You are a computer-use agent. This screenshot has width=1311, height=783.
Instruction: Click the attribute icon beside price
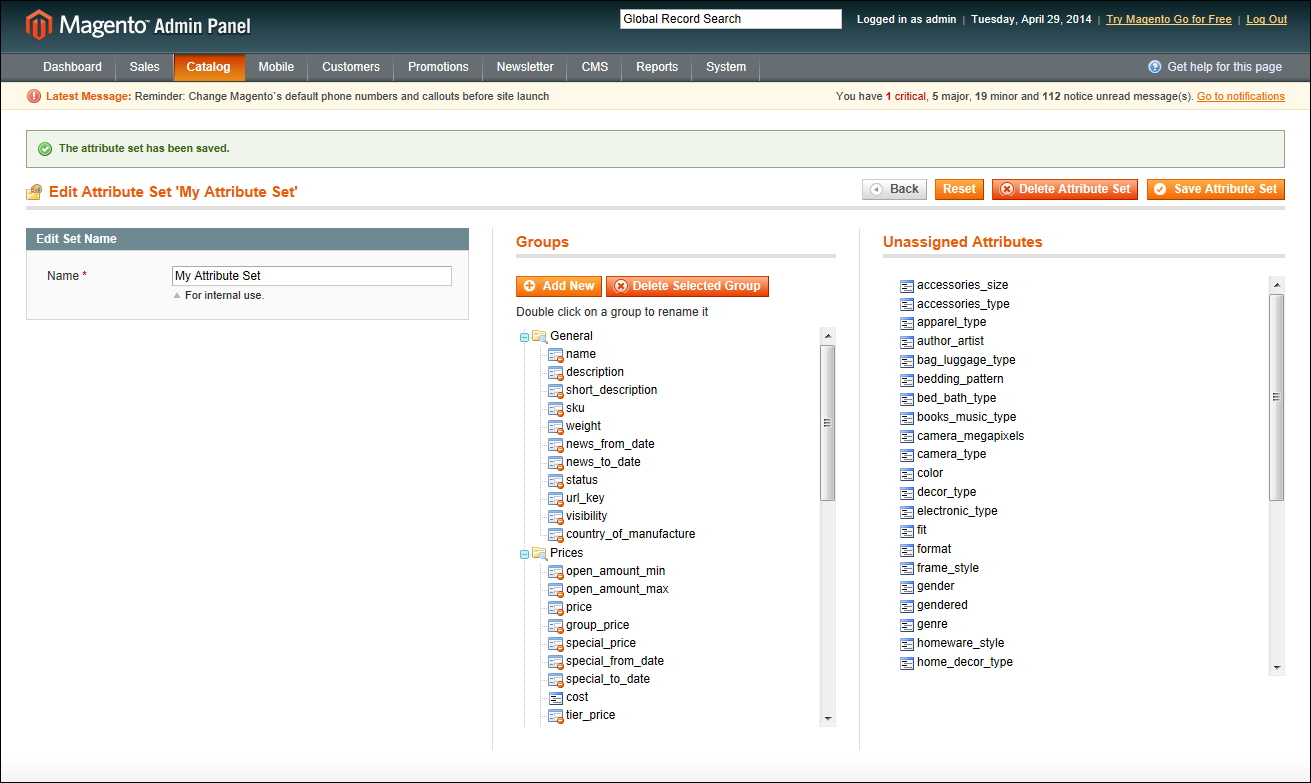pos(556,608)
